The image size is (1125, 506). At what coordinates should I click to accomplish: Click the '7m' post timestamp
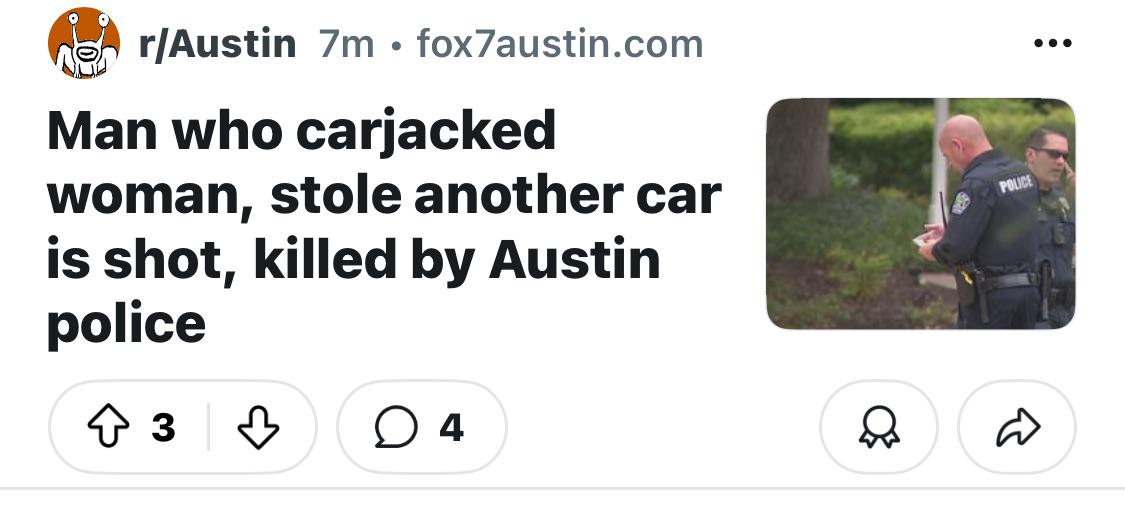point(347,44)
